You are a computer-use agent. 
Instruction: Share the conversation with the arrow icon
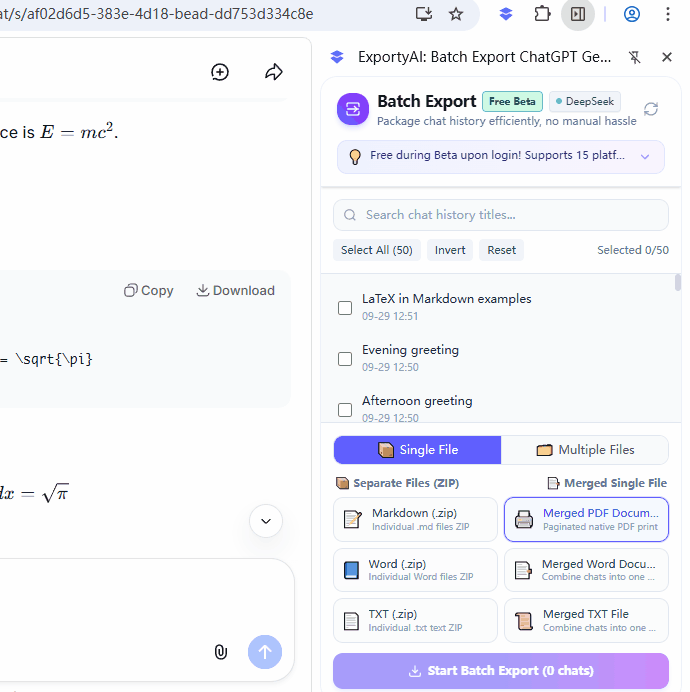tap(274, 72)
